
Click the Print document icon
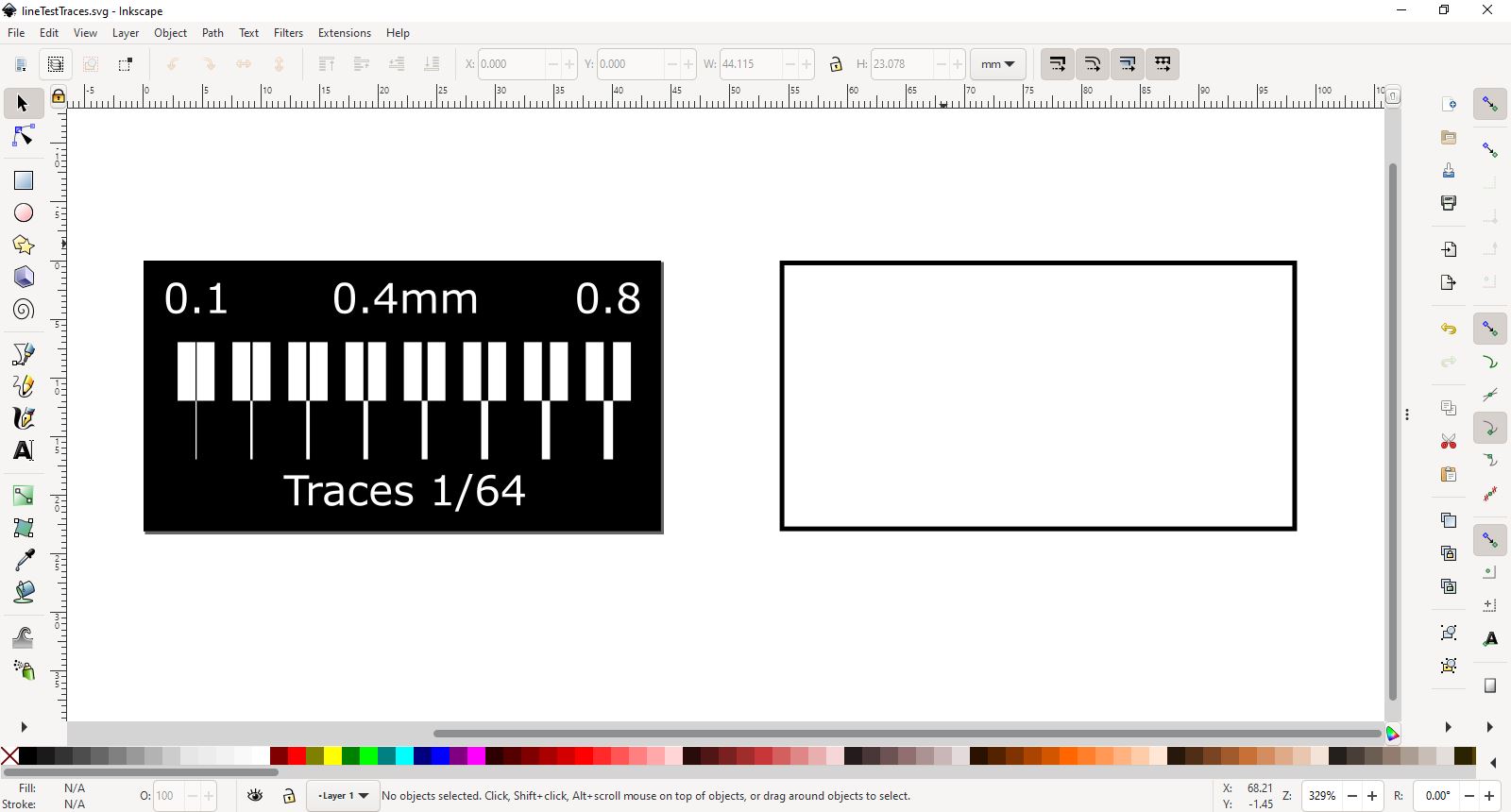click(x=1449, y=203)
